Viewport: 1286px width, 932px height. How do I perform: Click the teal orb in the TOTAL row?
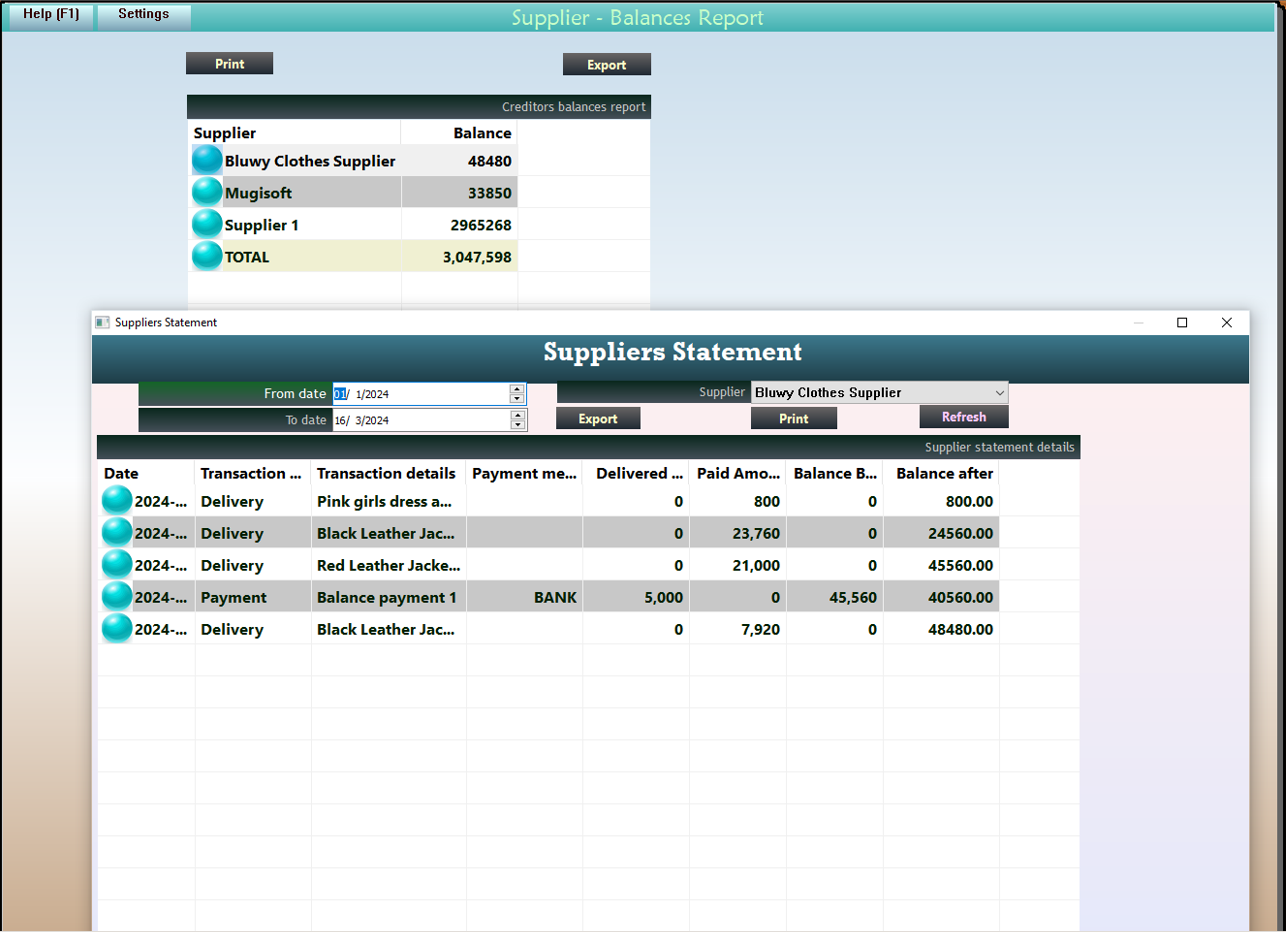(207, 256)
